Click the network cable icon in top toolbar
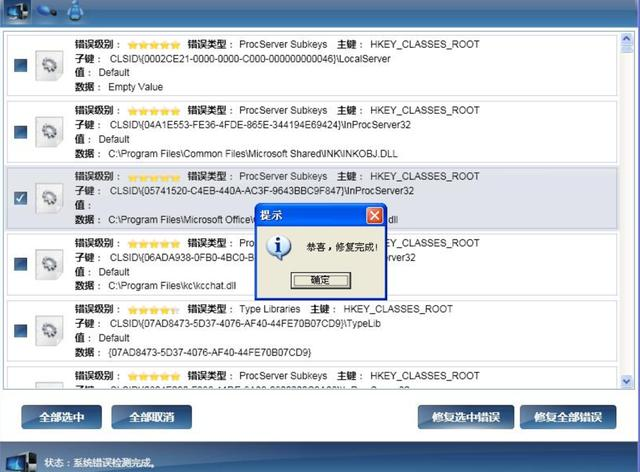Screen dimensions: 640x472 pyautogui.click(x=46, y=10)
